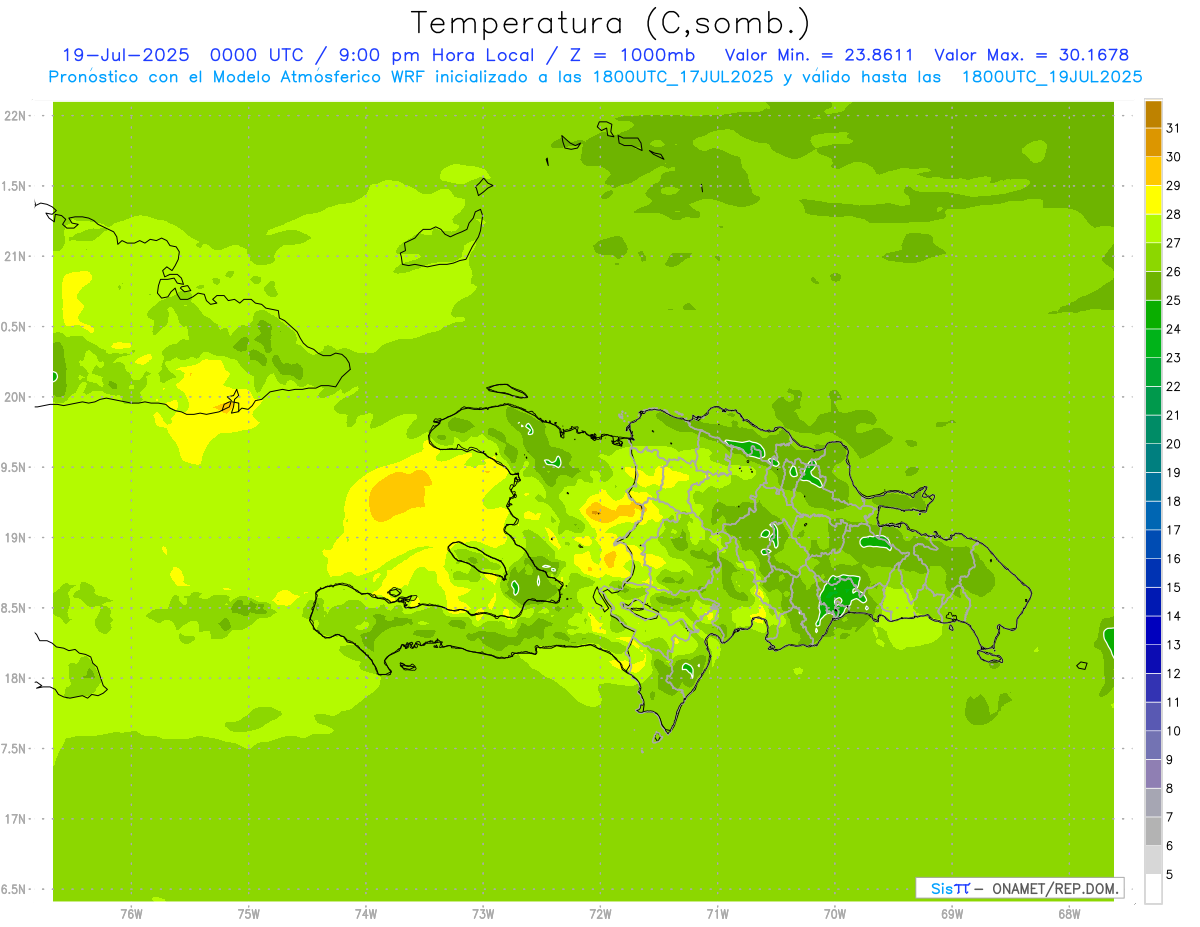
Task: Click the green legend swatch between 24 and 25
Action: [1153, 315]
